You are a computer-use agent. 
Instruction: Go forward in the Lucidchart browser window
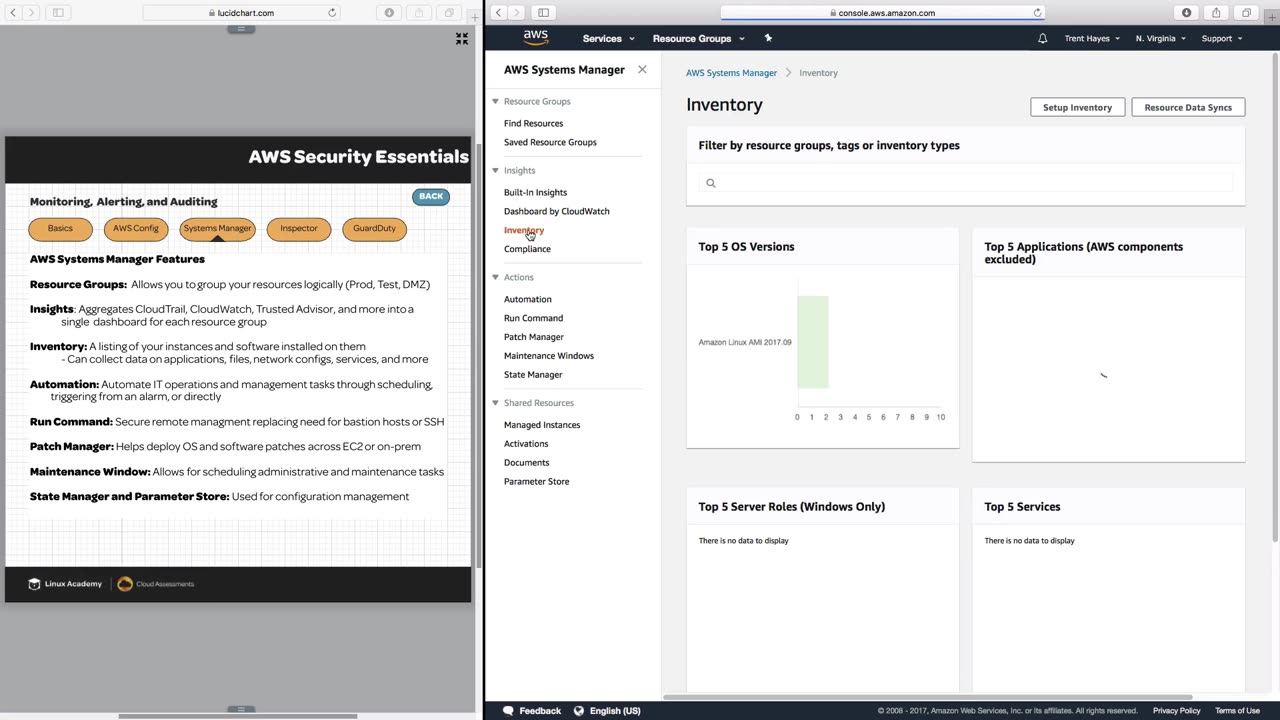click(x=31, y=13)
